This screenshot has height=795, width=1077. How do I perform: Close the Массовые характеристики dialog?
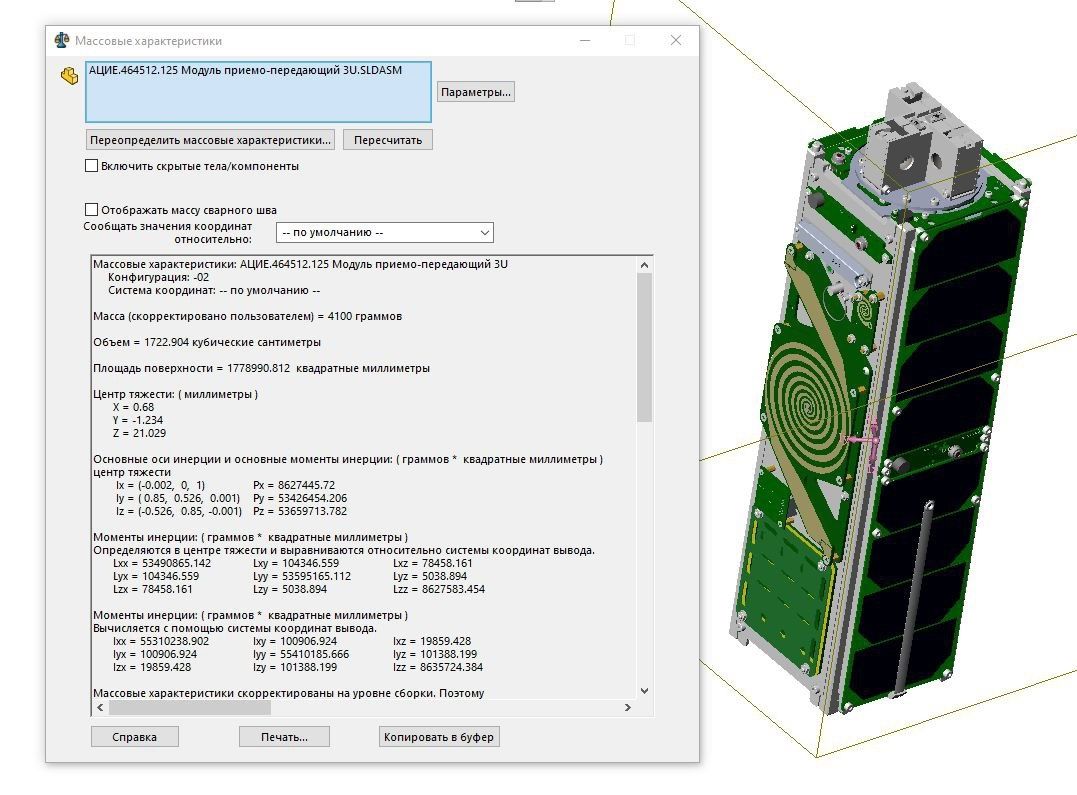676,41
